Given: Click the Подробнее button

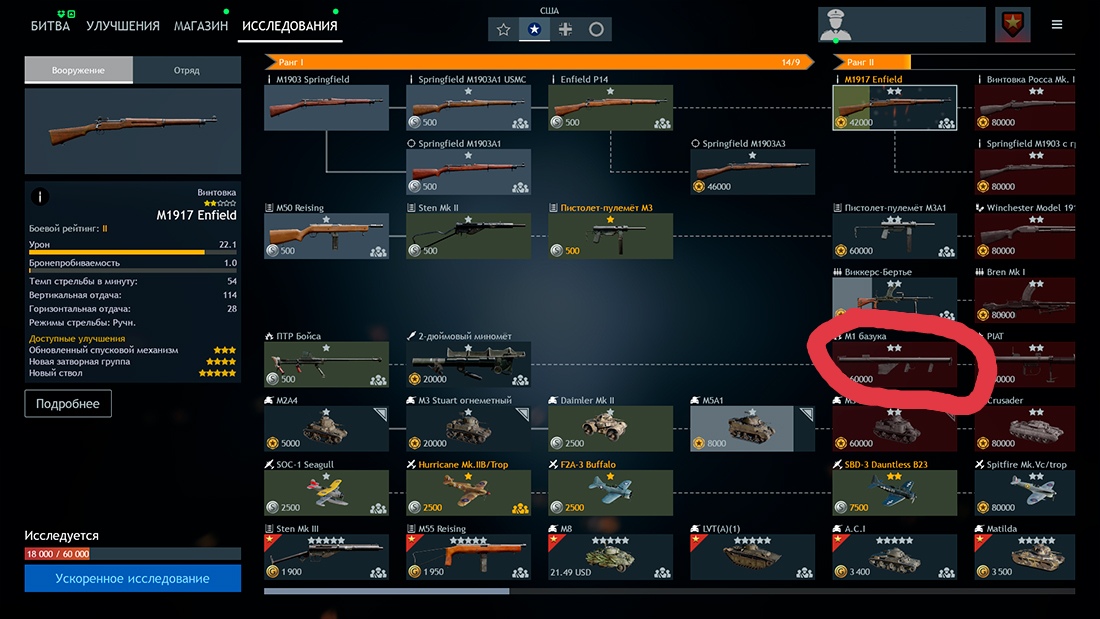Looking at the screenshot, I should [68, 404].
